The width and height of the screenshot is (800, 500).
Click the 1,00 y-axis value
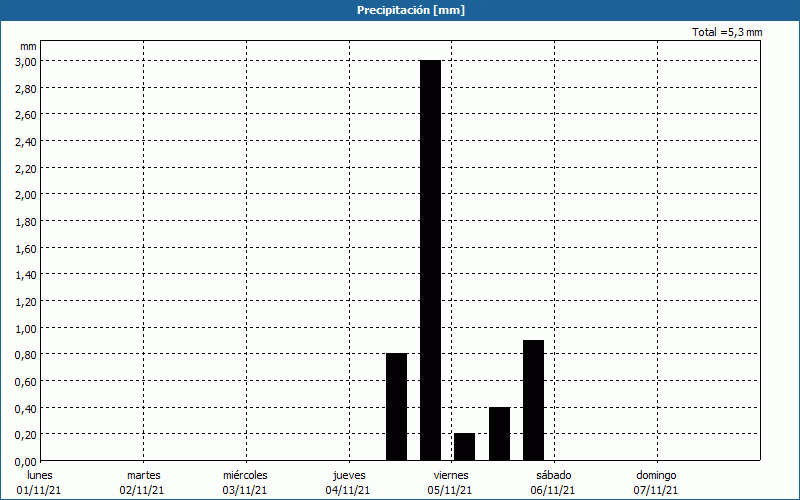click(x=26, y=329)
